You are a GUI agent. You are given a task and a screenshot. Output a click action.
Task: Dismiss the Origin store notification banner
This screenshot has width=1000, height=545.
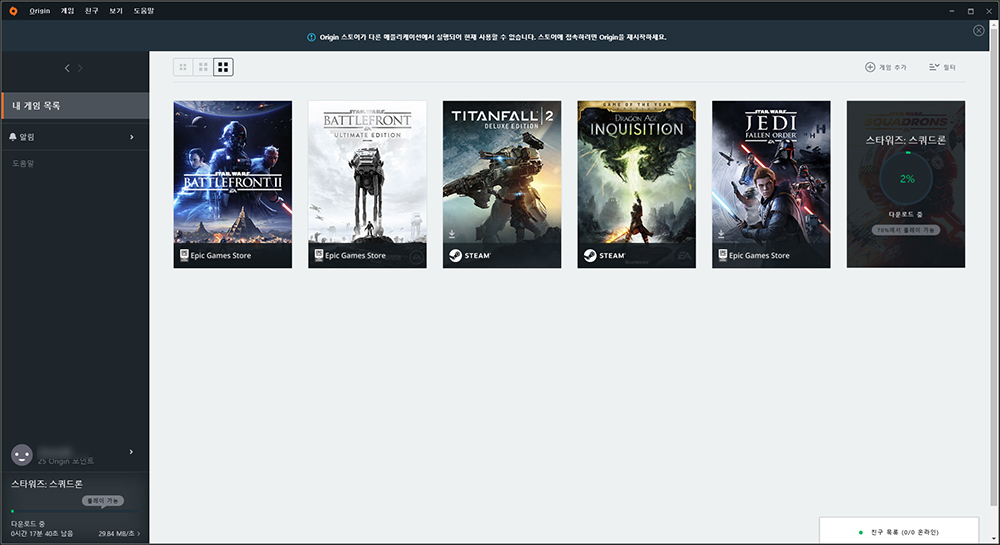(x=978, y=31)
